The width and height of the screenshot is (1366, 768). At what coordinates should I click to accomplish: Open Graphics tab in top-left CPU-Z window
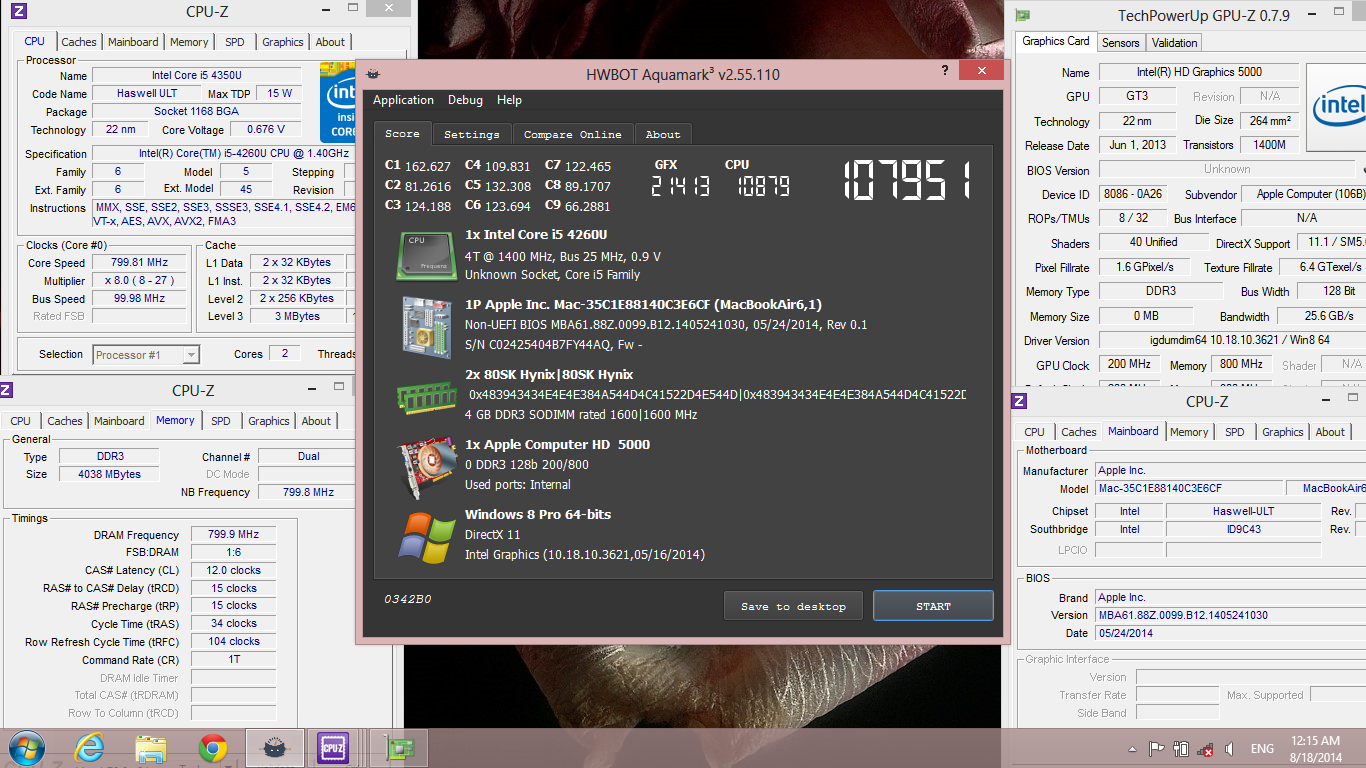(283, 42)
